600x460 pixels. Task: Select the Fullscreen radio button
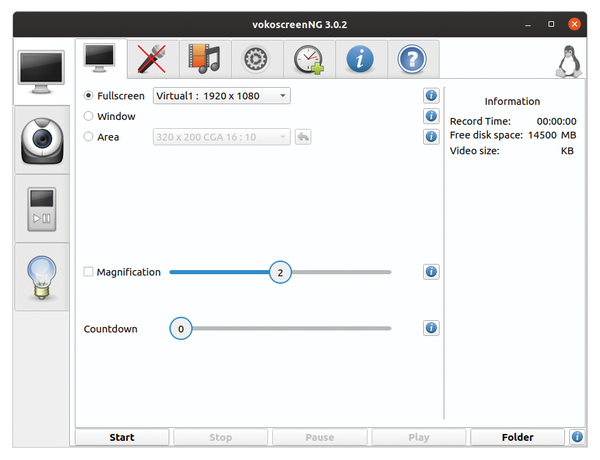pyautogui.click(x=88, y=95)
